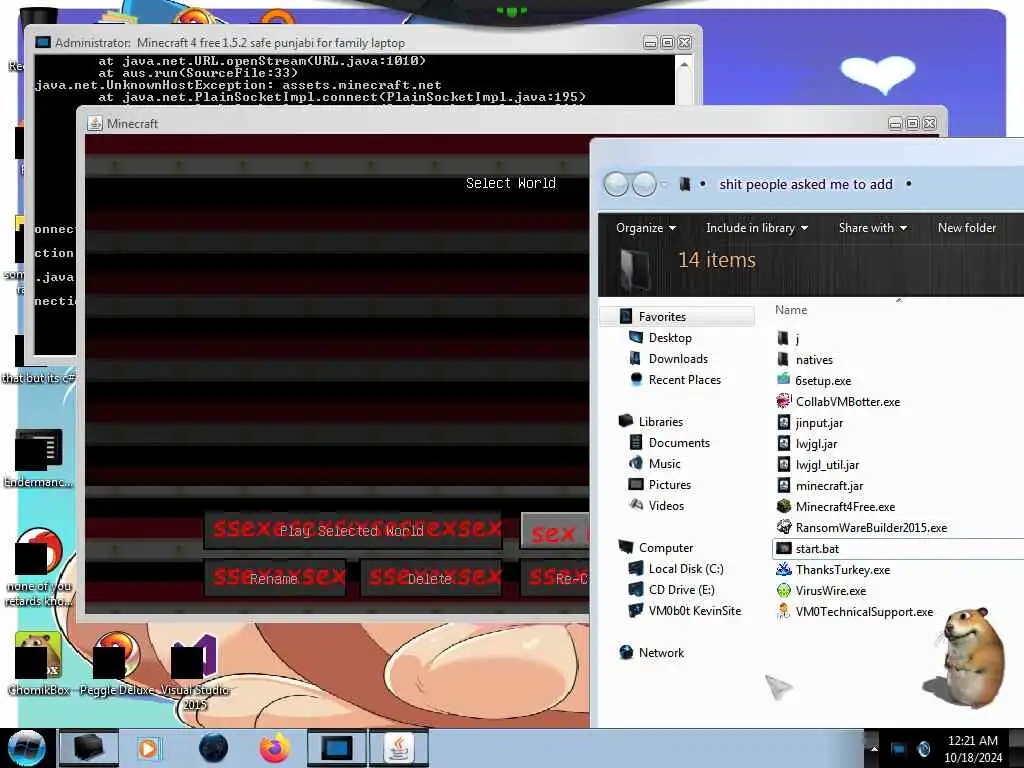Select the VM0TechnicalSupport.exe icon
Viewport: 1024px width, 768px height.
[x=783, y=611]
